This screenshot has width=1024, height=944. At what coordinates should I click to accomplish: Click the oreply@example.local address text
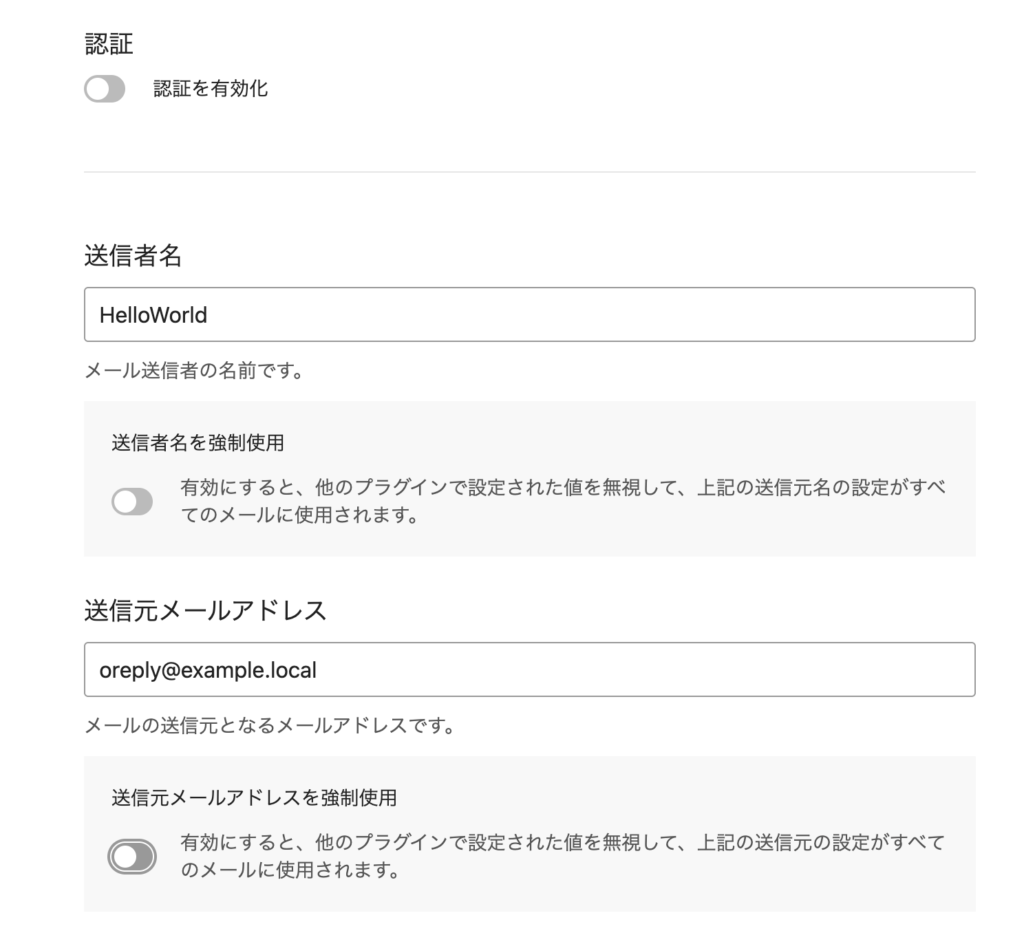(208, 669)
